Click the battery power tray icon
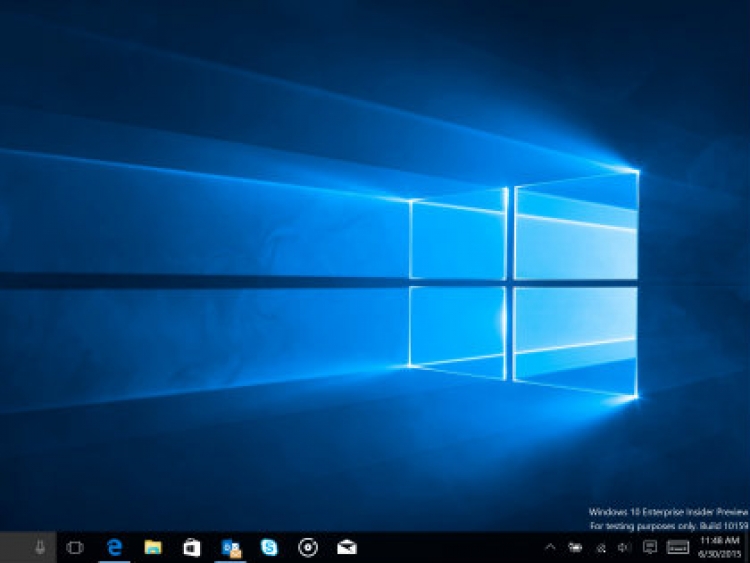Image resolution: width=750 pixels, height=563 pixels. [575, 547]
